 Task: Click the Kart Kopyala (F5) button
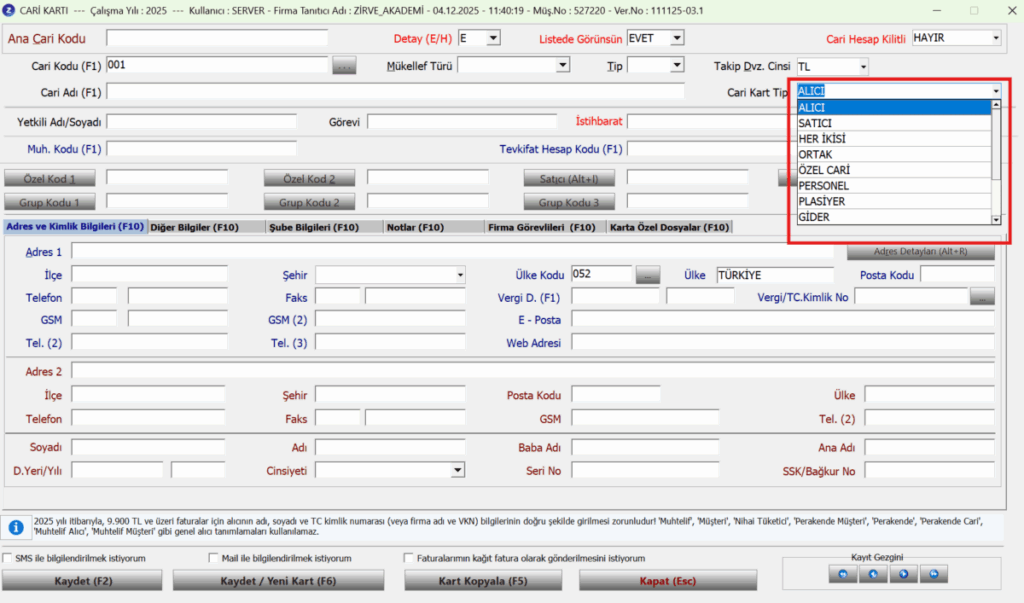coord(483,581)
